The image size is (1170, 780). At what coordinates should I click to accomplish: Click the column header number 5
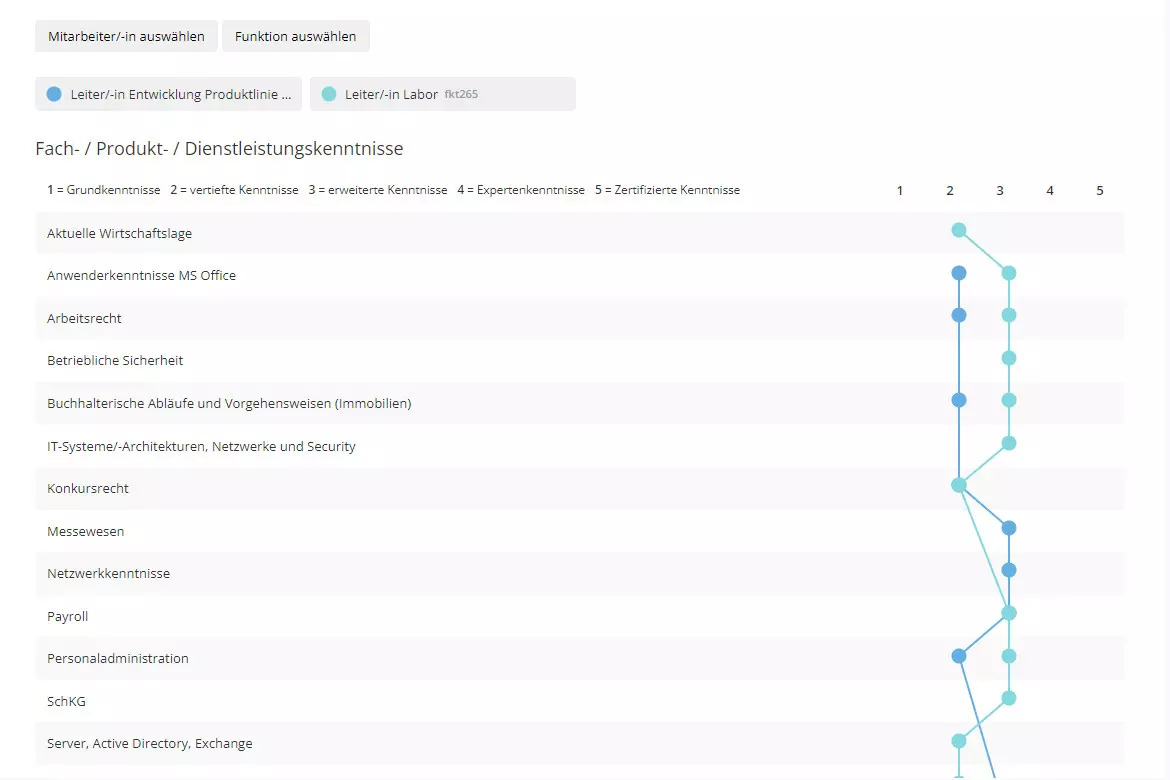point(1100,190)
